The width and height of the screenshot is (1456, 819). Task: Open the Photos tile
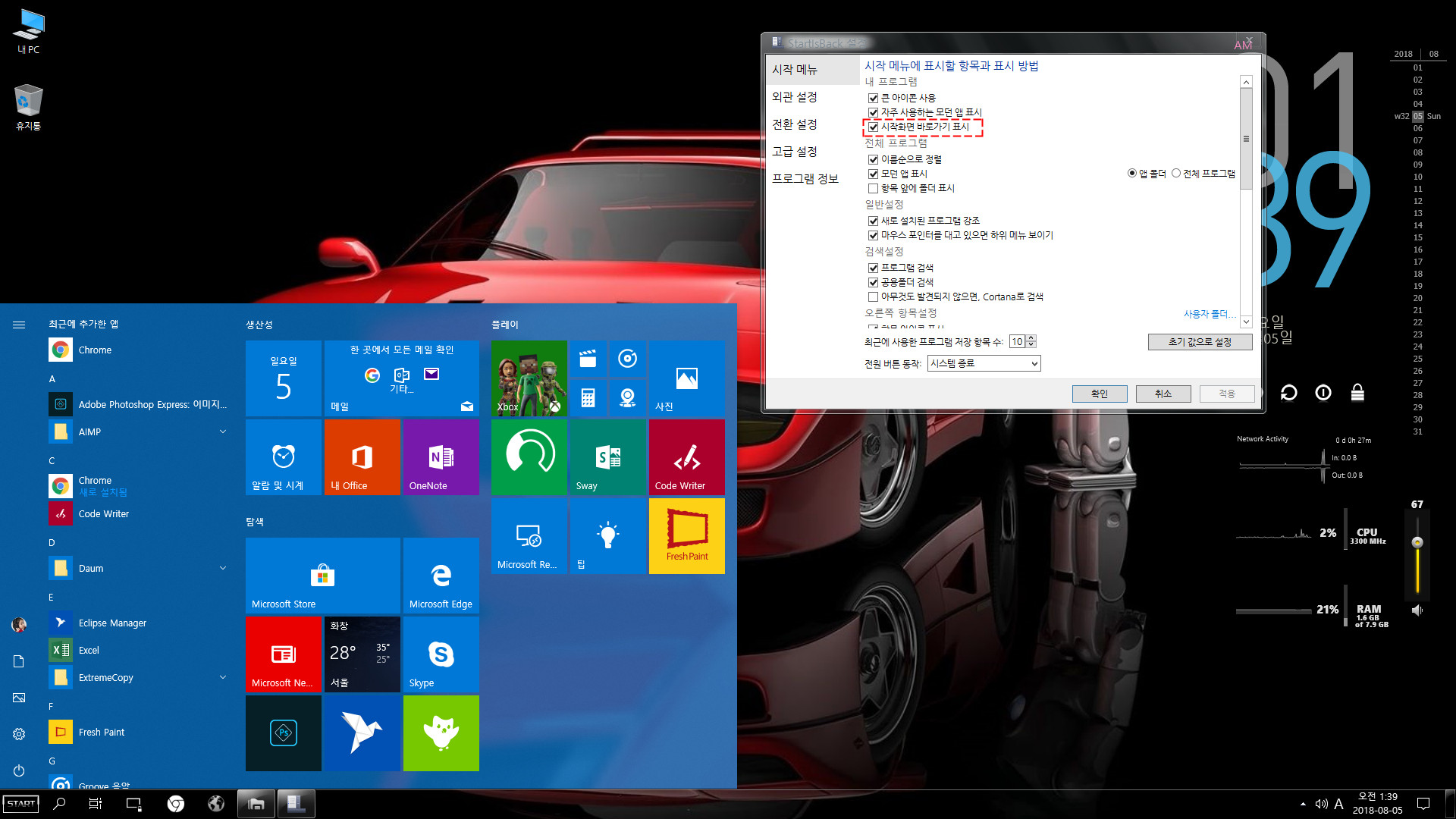tap(686, 378)
